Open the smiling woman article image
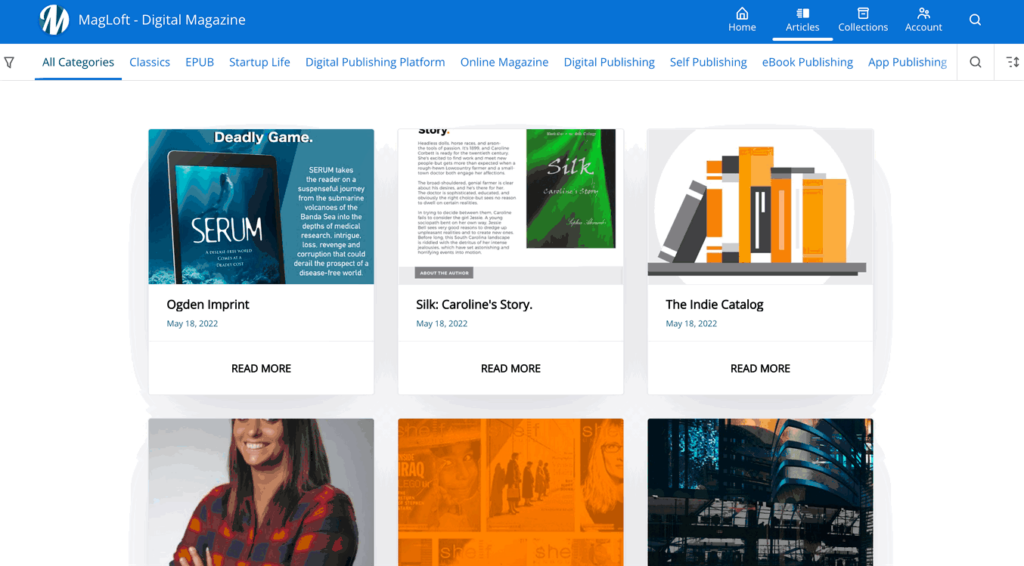This screenshot has width=1024, height=566. (x=261, y=492)
